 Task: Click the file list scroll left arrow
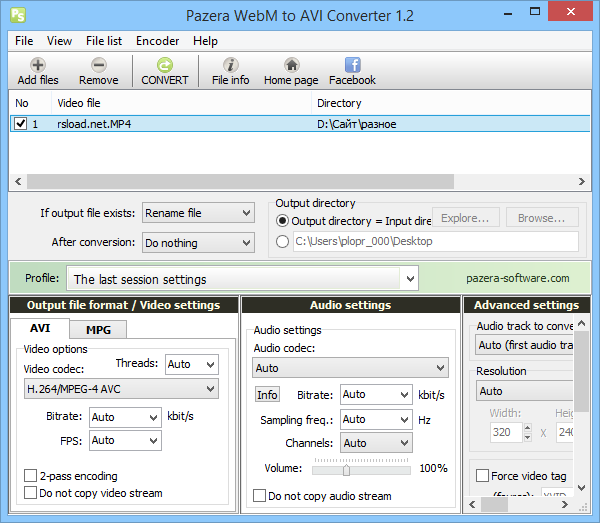[x=18, y=181]
